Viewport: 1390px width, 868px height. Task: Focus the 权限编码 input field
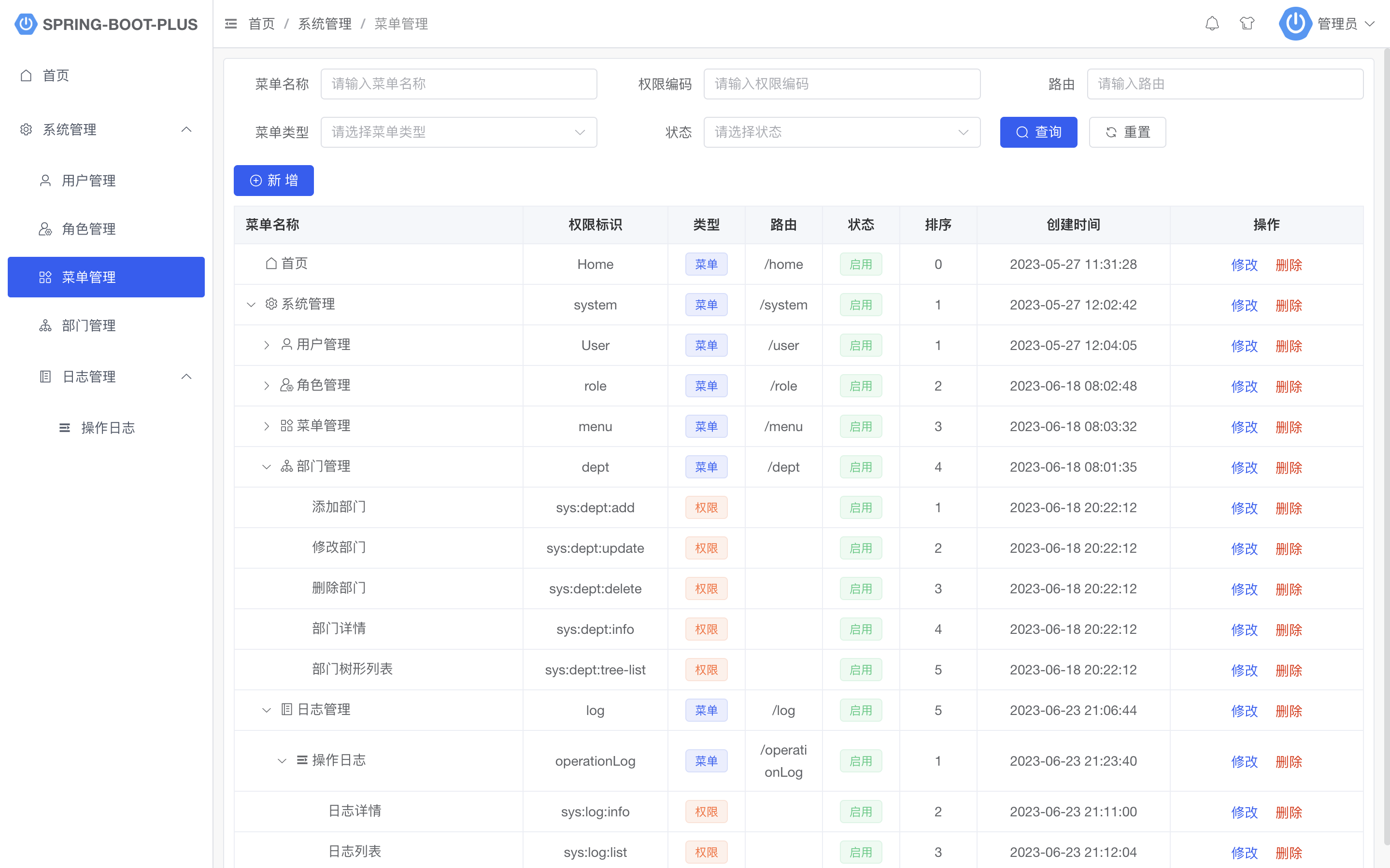[841, 84]
